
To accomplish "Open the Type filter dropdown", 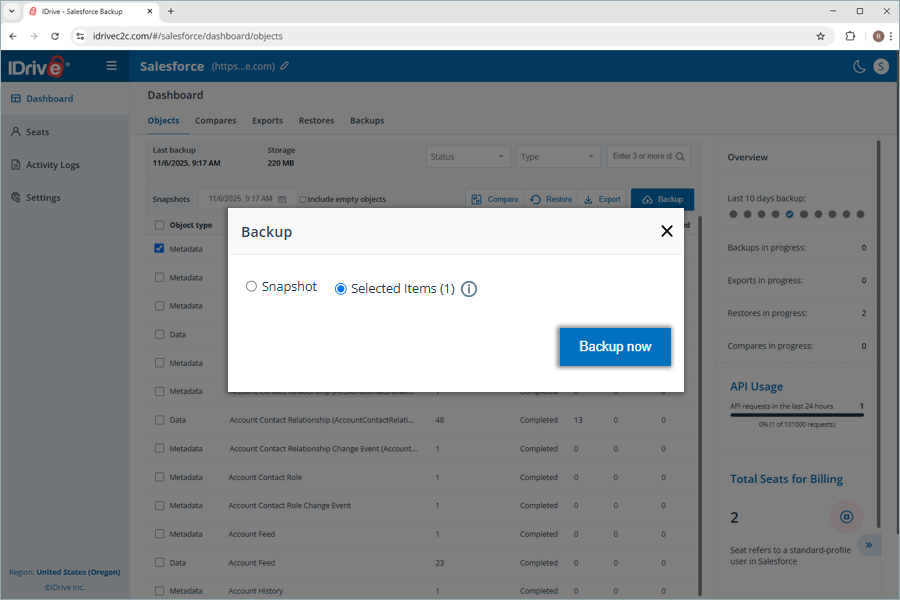I will [x=557, y=157].
